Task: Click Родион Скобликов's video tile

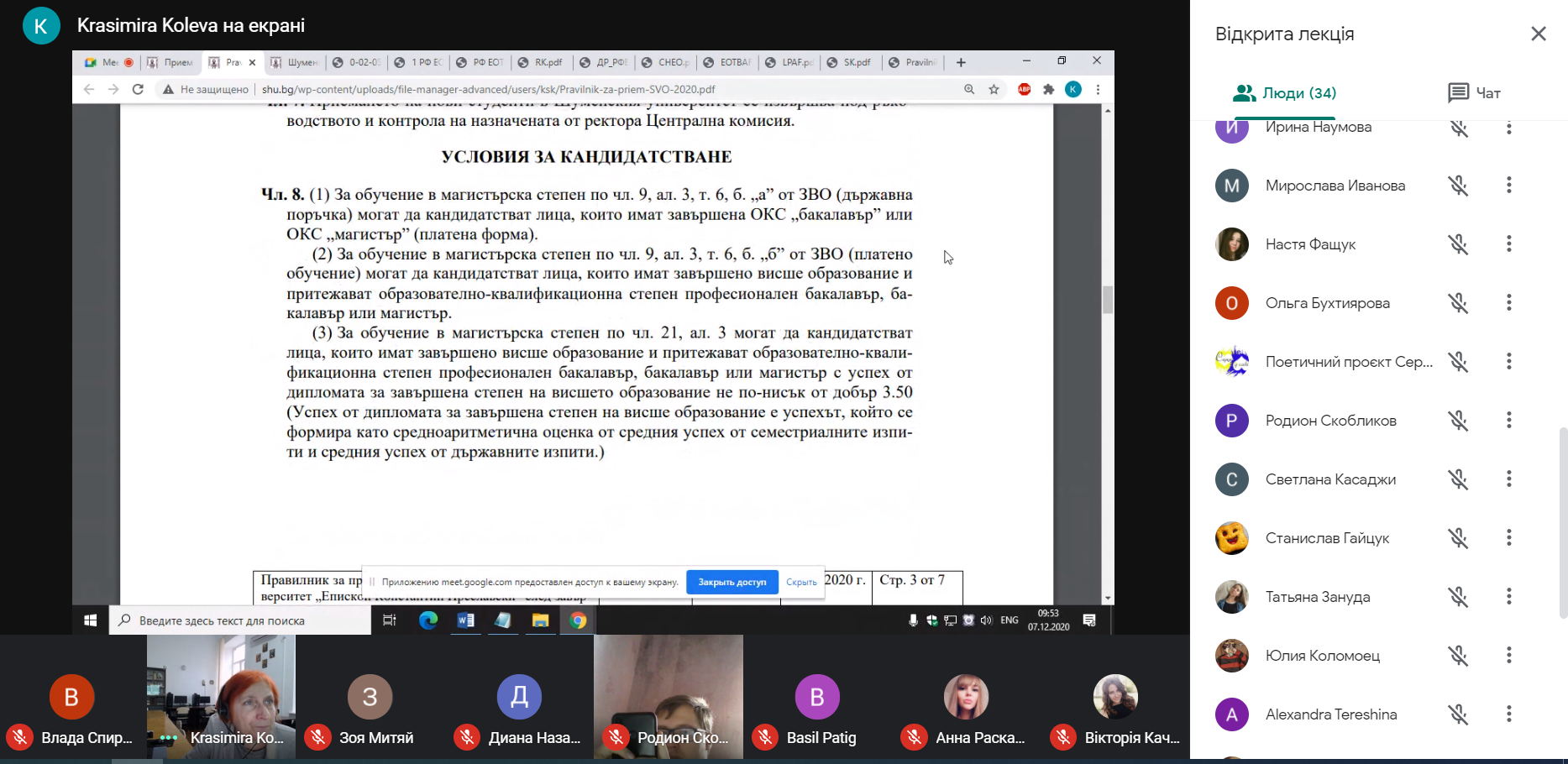Action: point(668,697)
